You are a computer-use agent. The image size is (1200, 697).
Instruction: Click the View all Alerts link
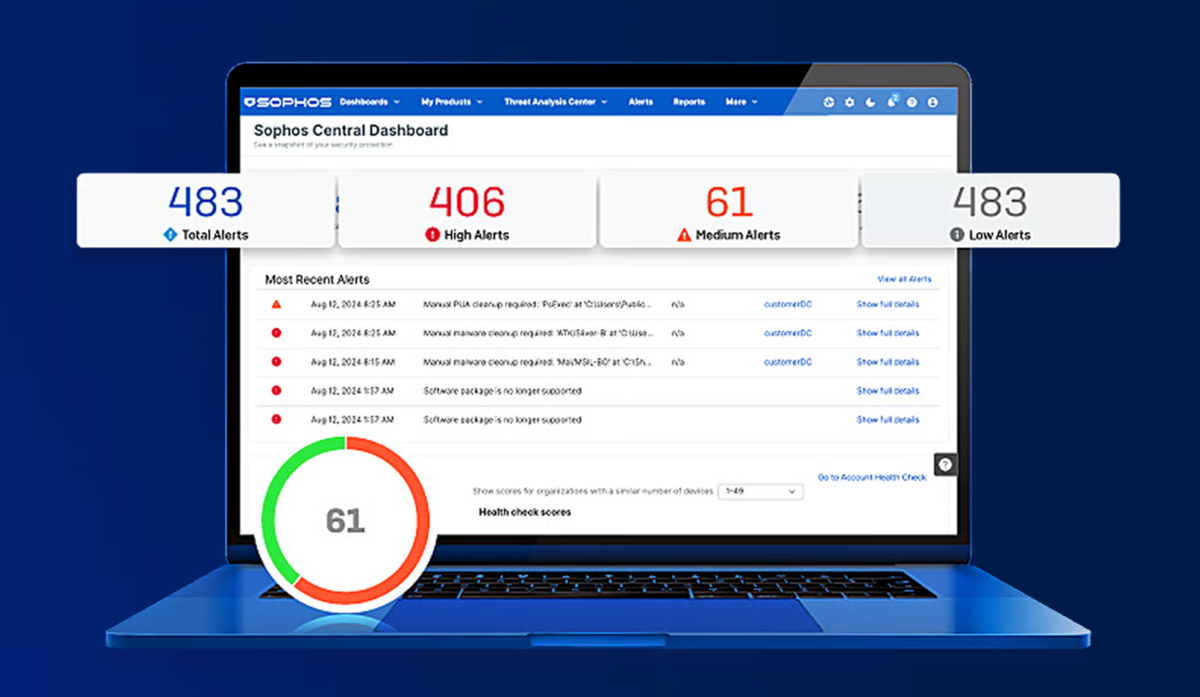coord(904,279)
